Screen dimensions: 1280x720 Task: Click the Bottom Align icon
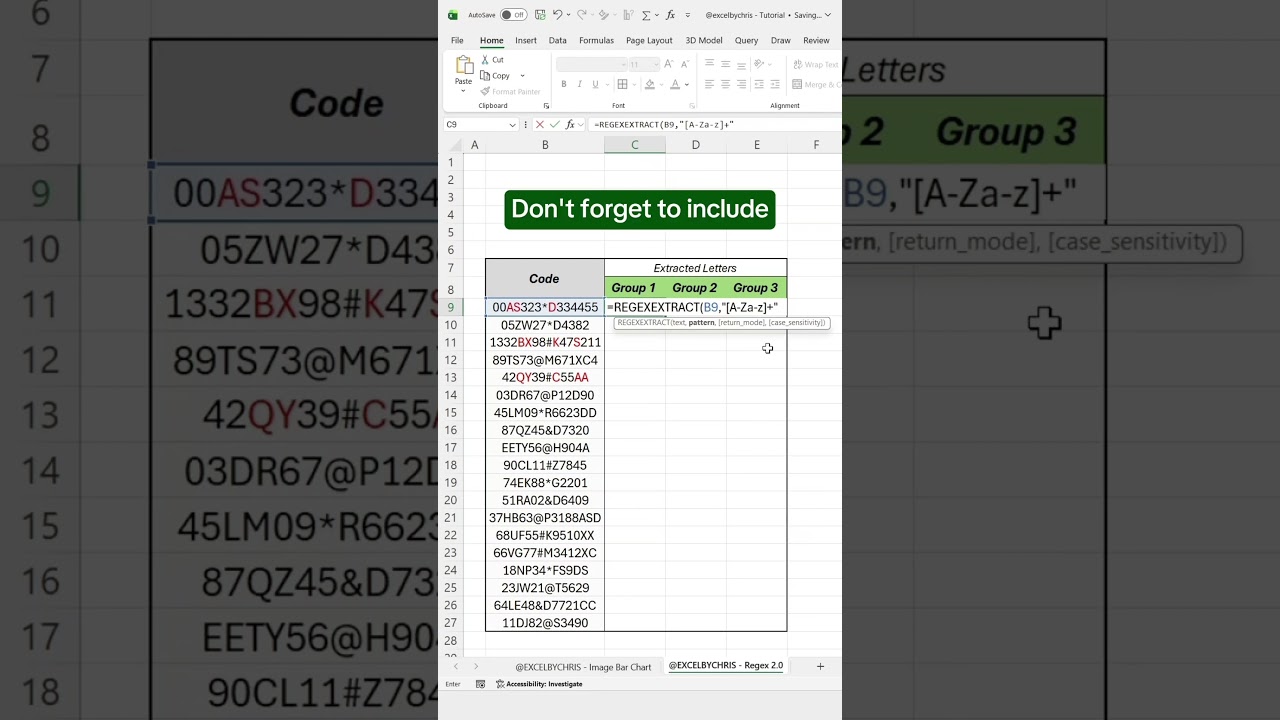tap(741, 64)
